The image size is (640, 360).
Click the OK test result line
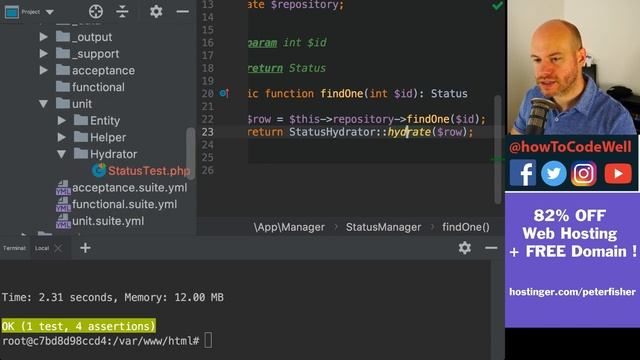pos(78,326)
